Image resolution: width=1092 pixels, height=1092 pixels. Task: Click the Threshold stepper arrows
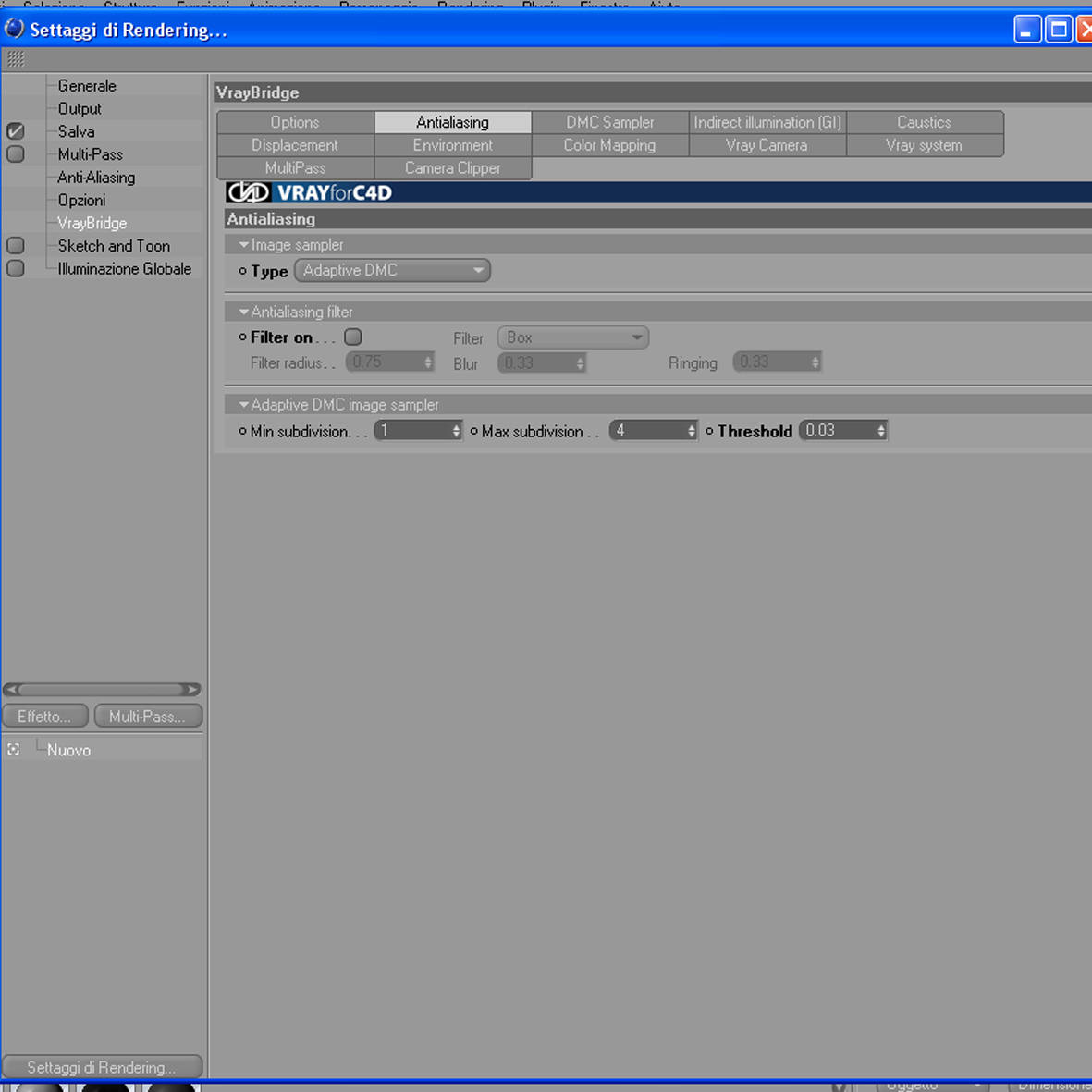(x=881, y=431)
